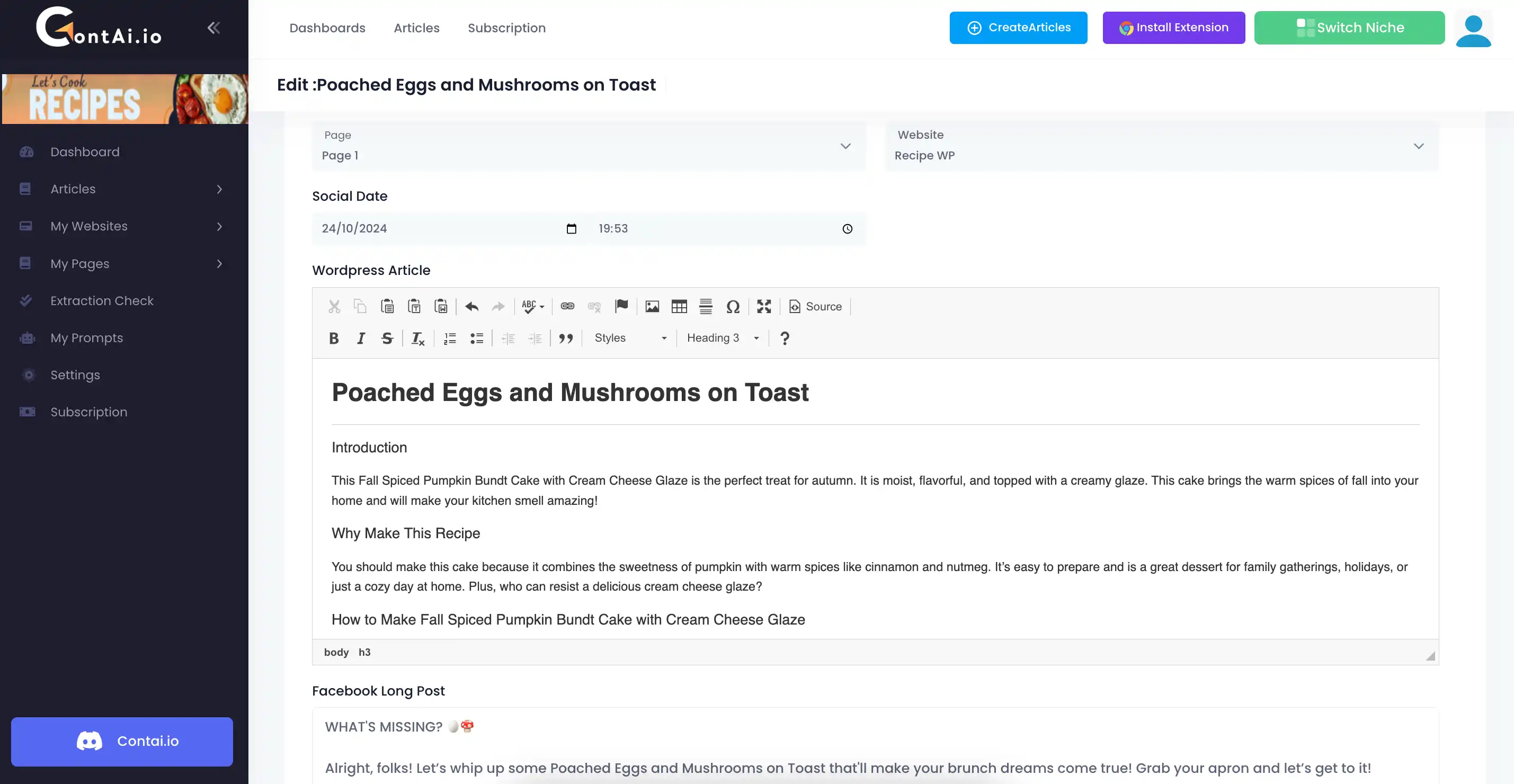This screenshot has height=784, width=1514.
Task: Open the Heading 3 format dropdown
Action: 723,338
